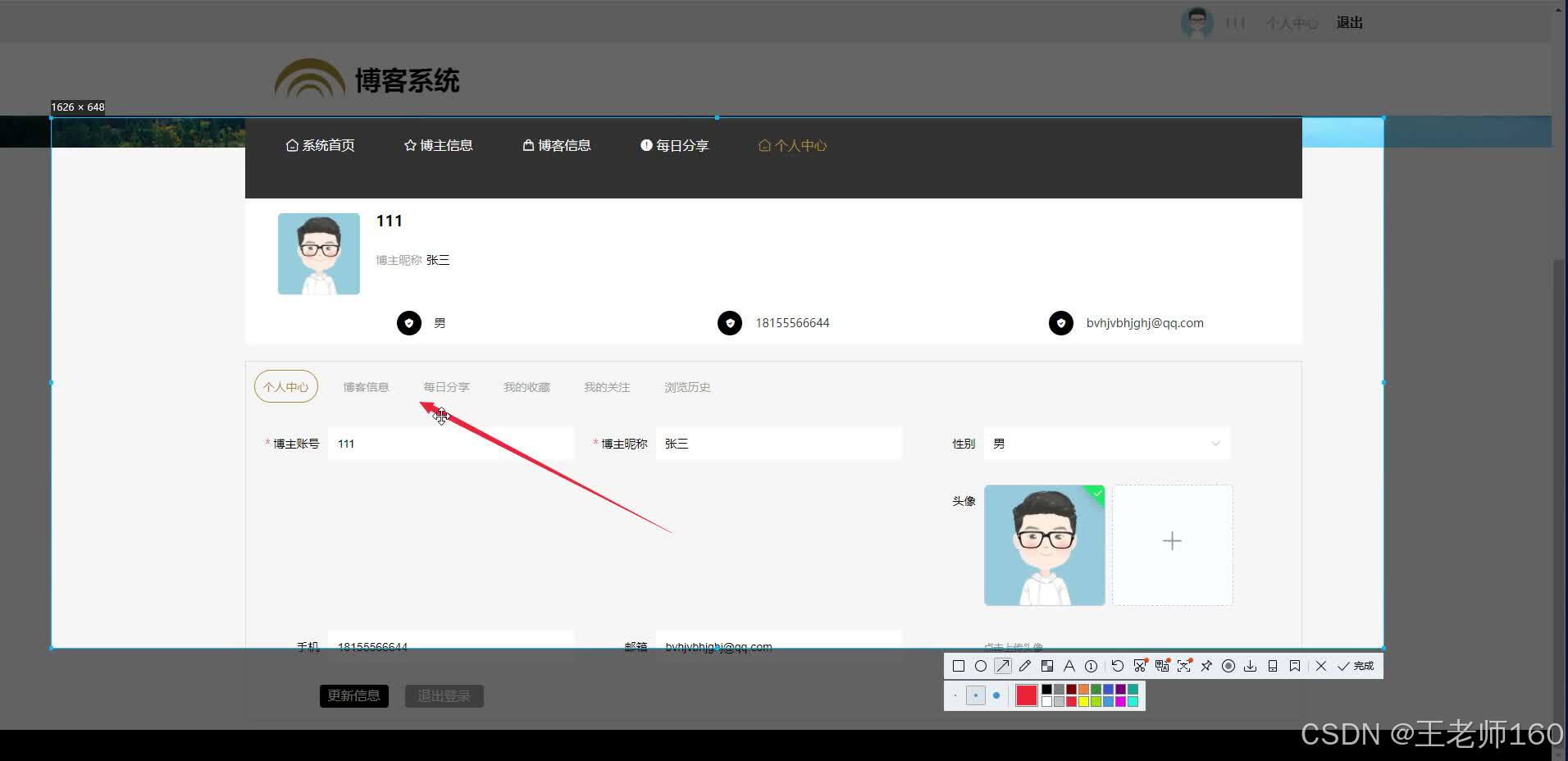Click 完成 to finish the screenshot
The width and height of the screenshot is (1568, 761).
click(1356, 666)
